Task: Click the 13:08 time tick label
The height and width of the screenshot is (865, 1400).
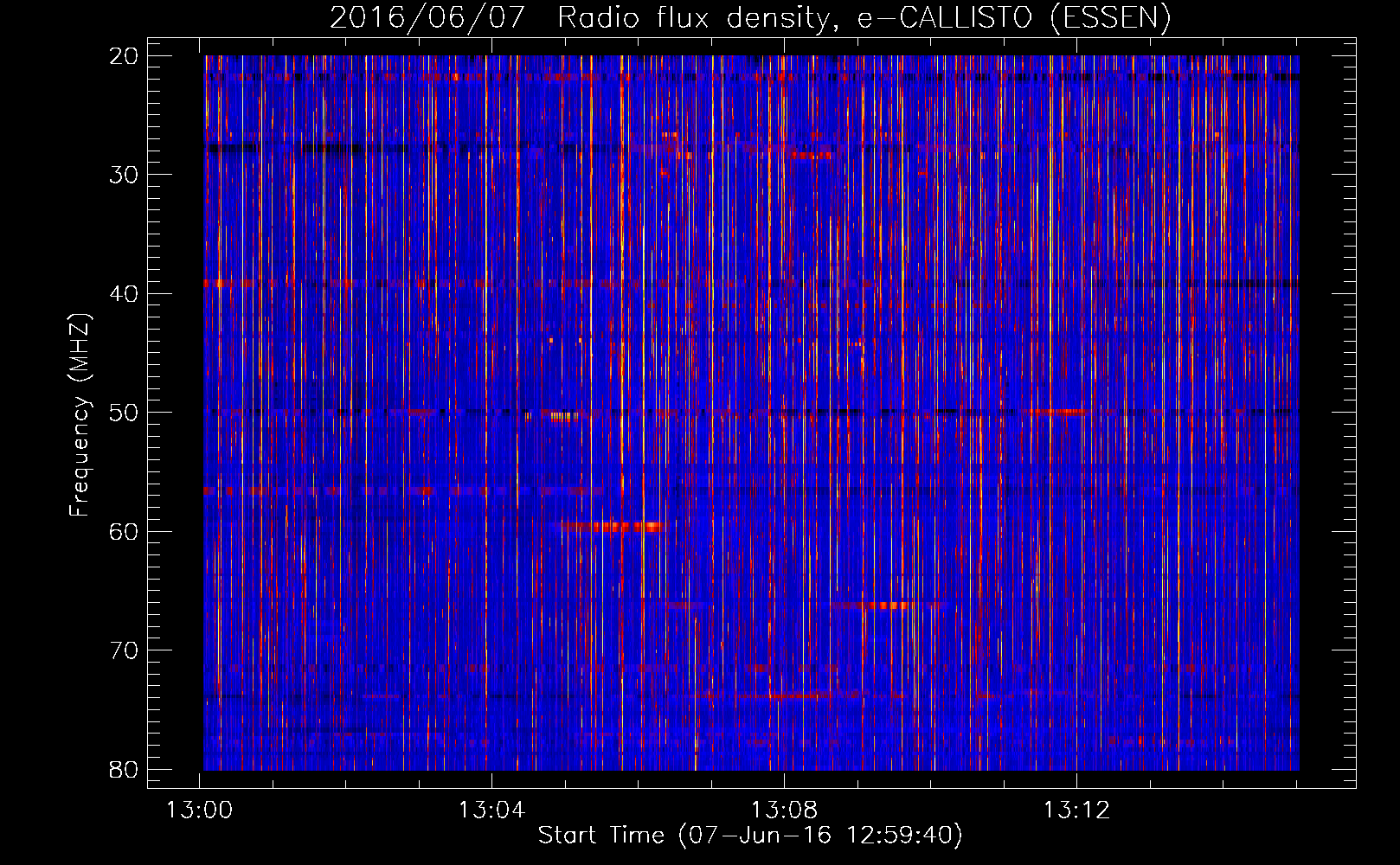Action: (784, 811)
